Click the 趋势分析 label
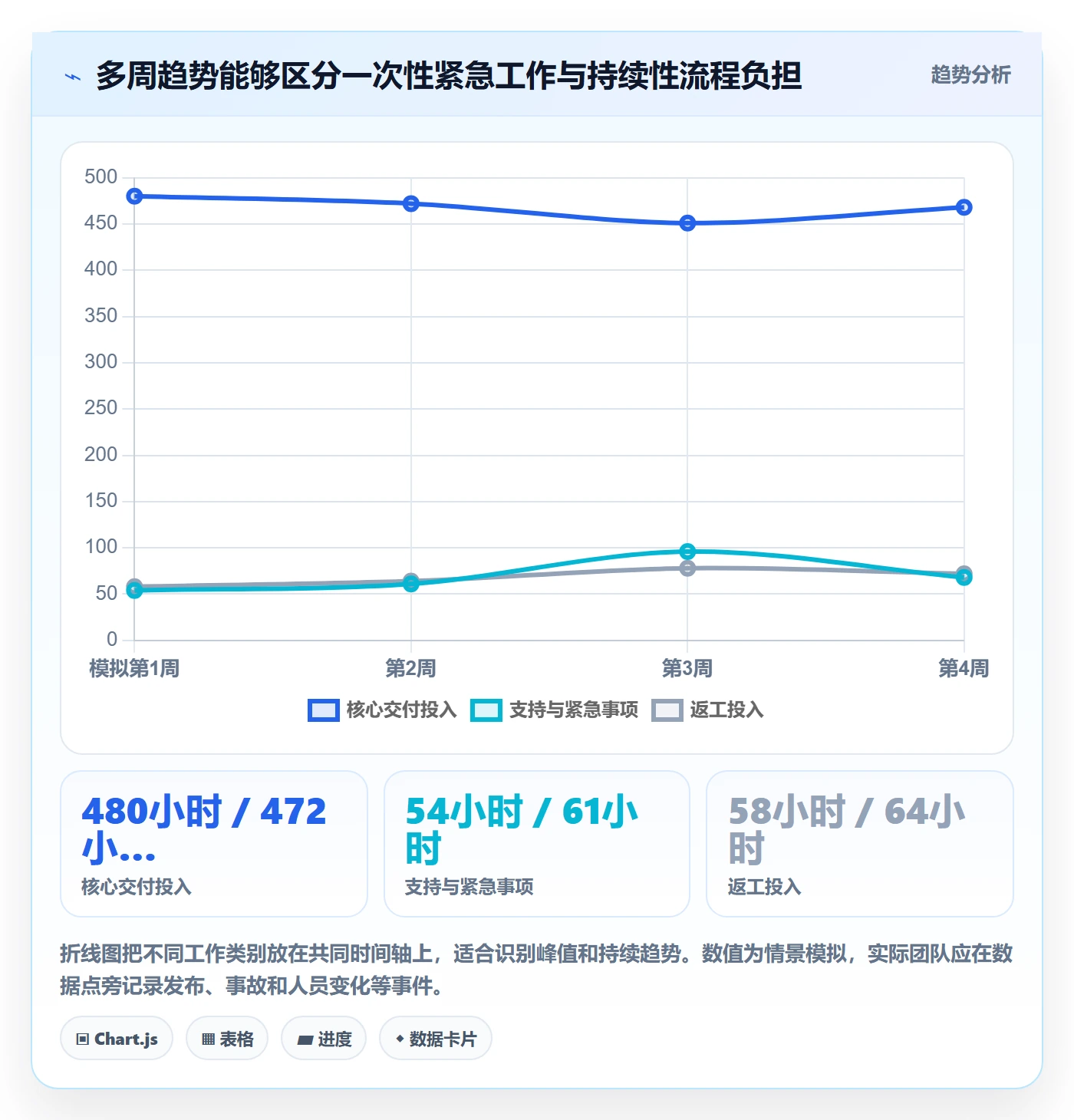Screen dimensions: 1074x1120 pos(970,75)
